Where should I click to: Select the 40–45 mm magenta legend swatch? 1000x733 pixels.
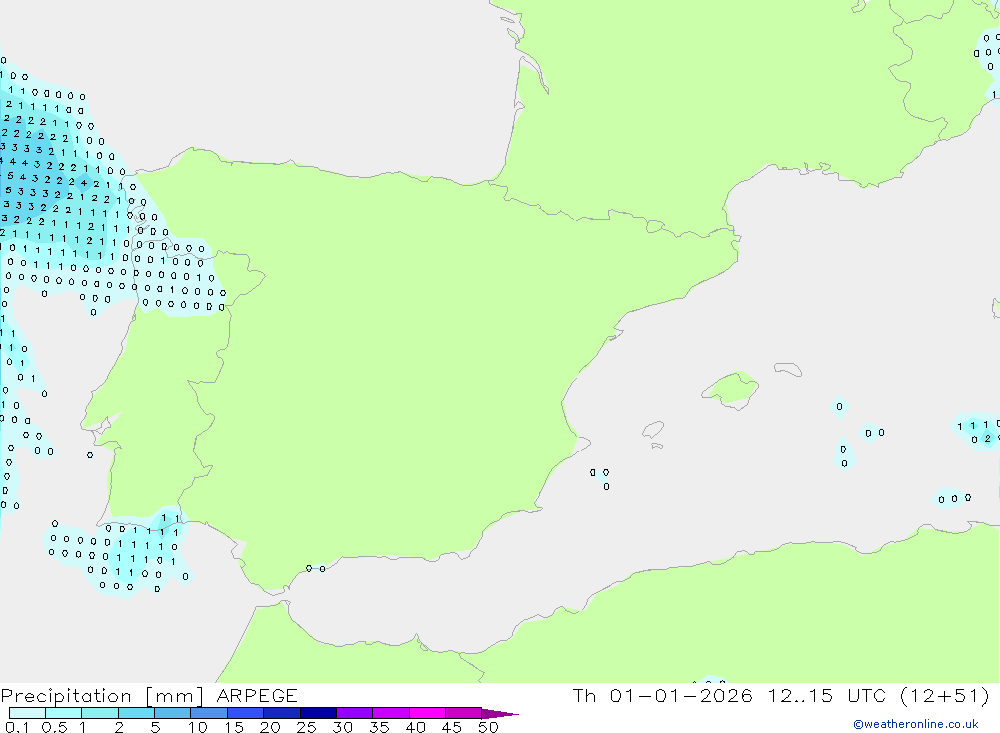(x=427, y=713)
